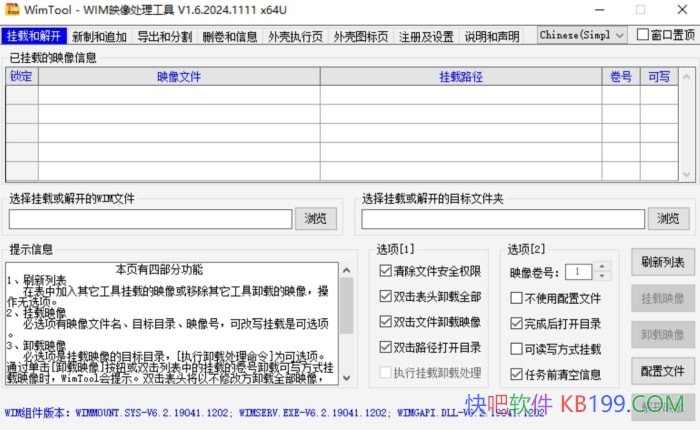Screen dimensions: 700x430
Task: Focus the target folder path input field
Action: tap(503, 219)
